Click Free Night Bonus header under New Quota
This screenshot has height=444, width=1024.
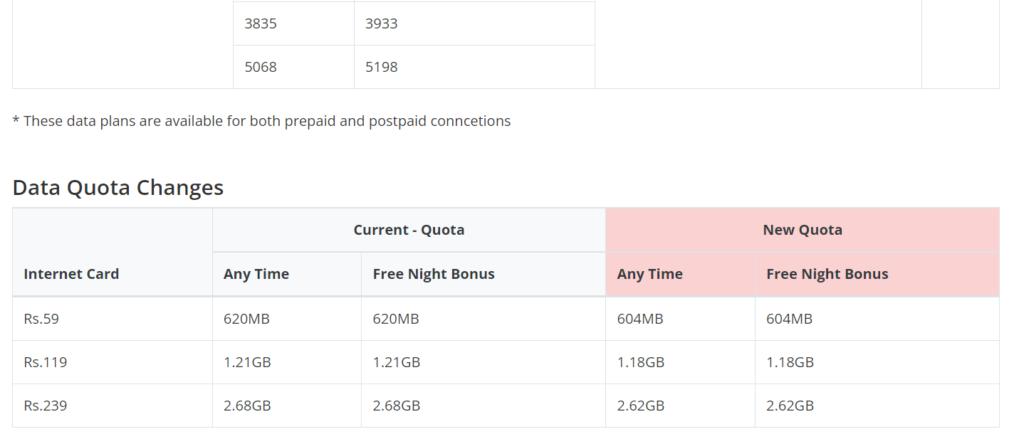pyautogui.click(x=877, y=274)
